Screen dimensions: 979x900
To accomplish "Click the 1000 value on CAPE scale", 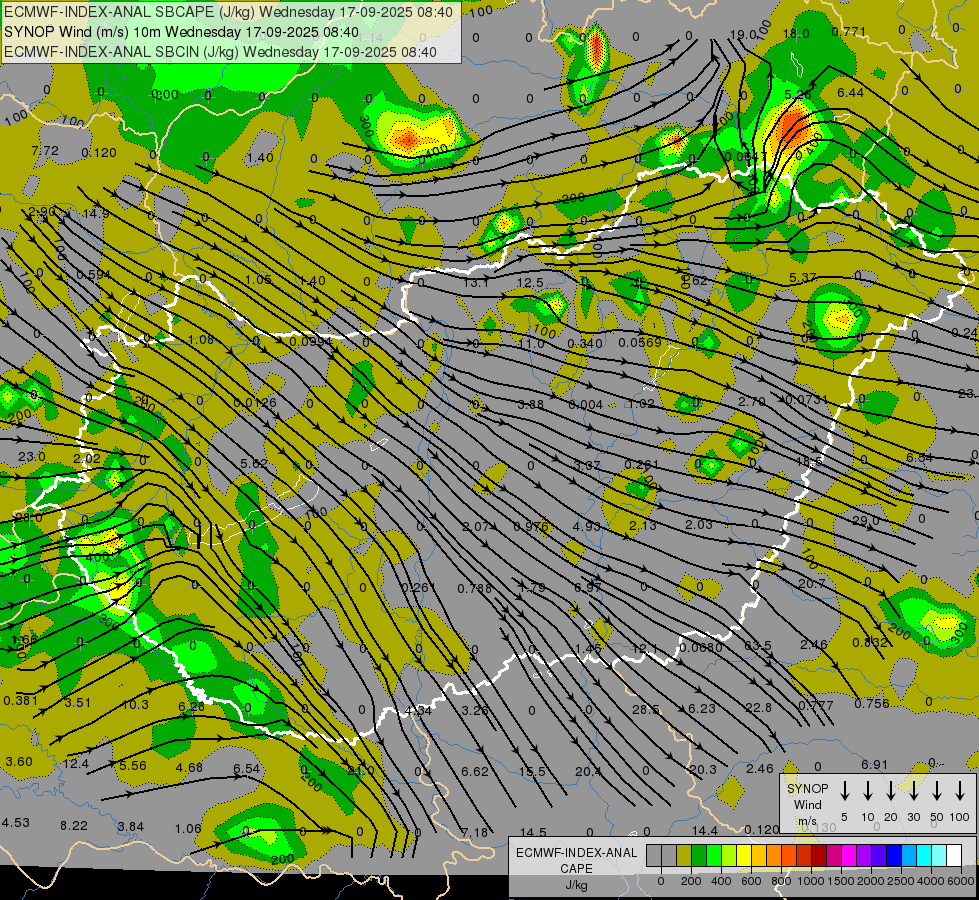I will click(x=811, y=880).
